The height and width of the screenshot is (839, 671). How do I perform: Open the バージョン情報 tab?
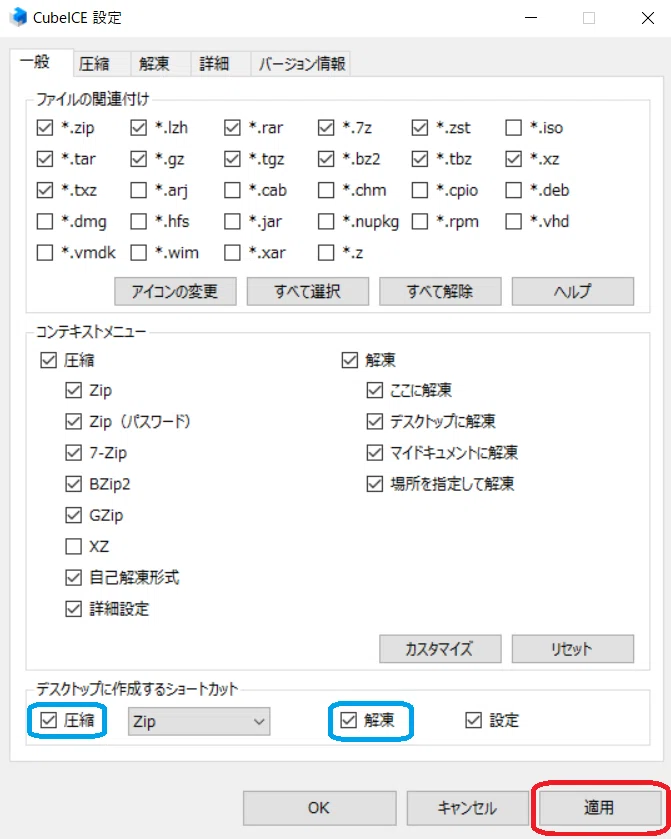click(302, 64)
